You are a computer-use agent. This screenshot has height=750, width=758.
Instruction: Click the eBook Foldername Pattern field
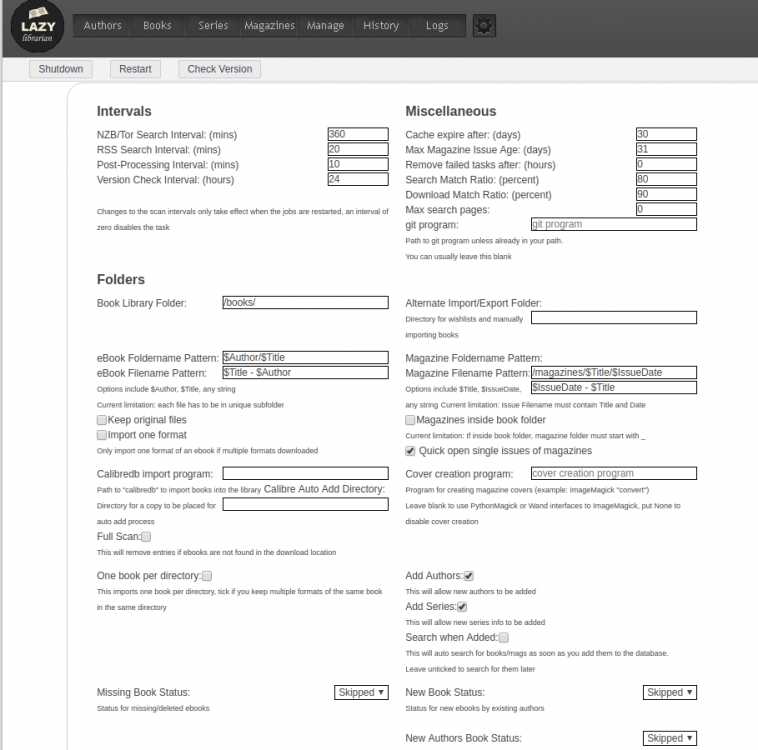305,357
